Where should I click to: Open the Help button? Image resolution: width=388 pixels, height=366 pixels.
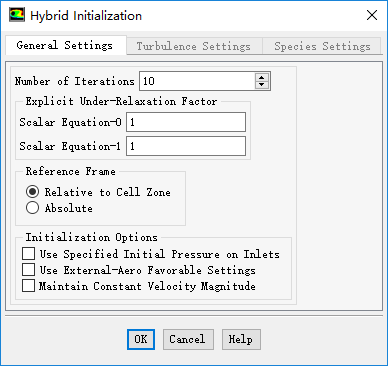[x=241, y=339]
